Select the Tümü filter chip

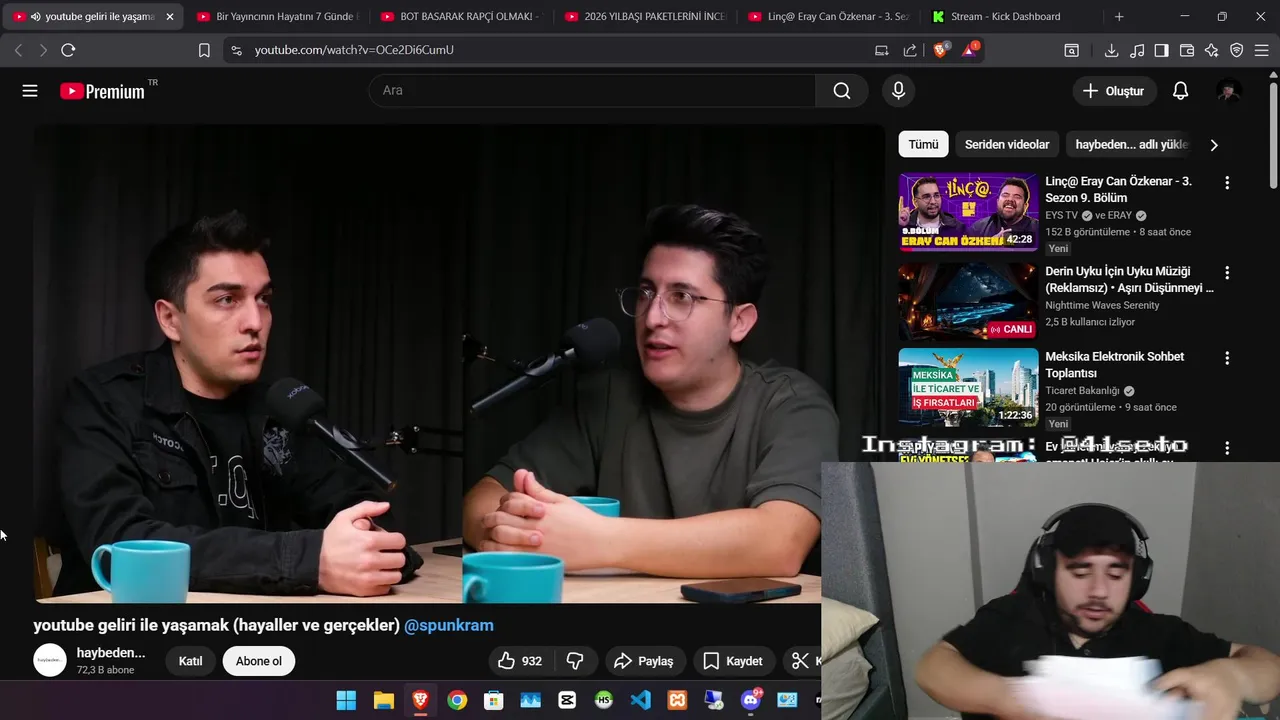click(923, 145)
